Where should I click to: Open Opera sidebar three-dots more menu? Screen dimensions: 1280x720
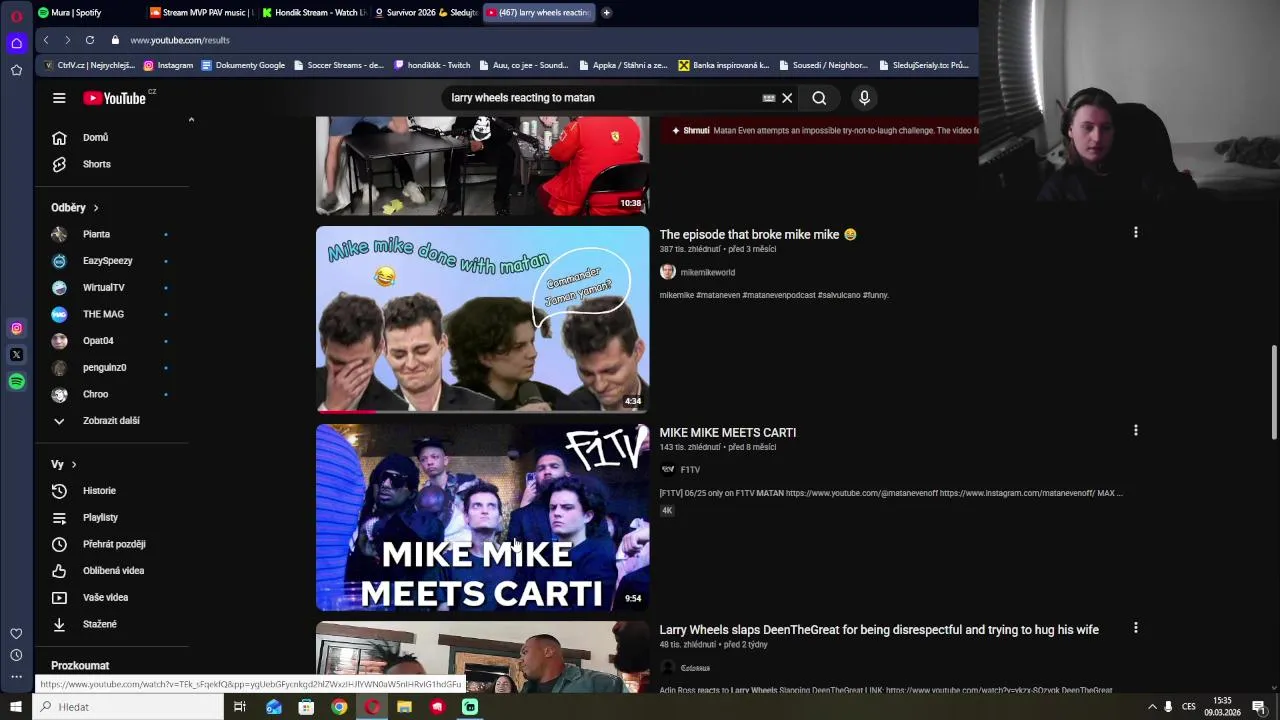click(x=16, y=677)
